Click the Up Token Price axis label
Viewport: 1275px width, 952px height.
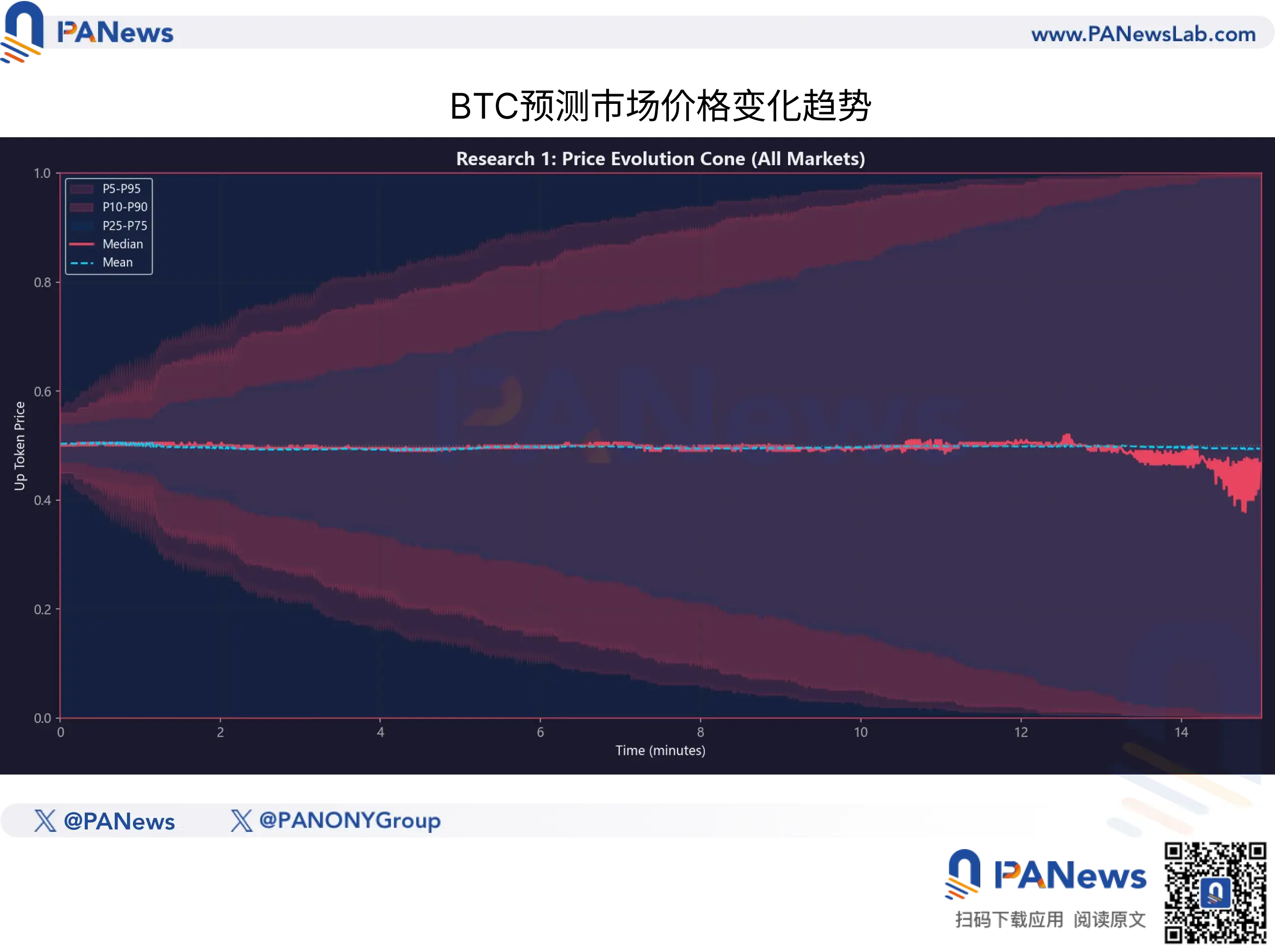click(x=20, y=446)
